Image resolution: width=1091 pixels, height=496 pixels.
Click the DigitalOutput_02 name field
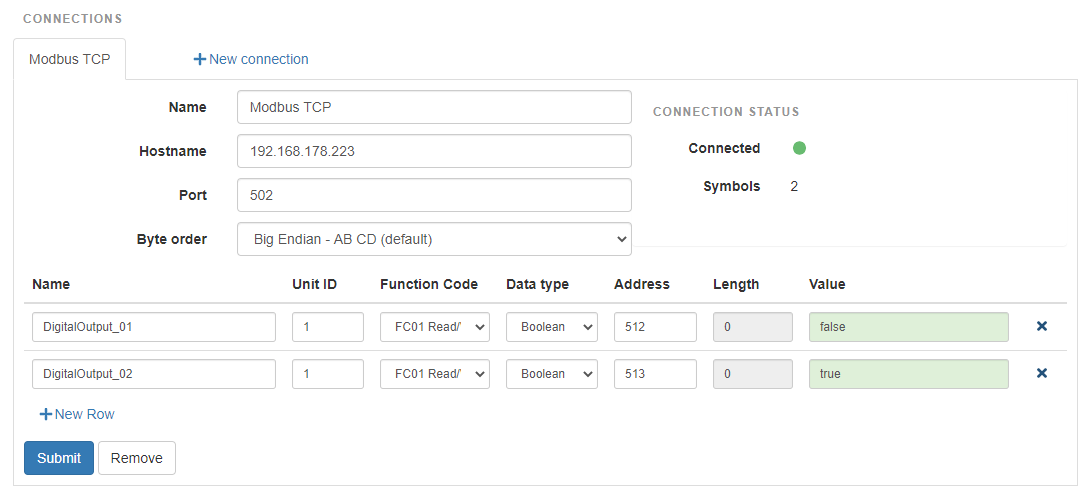click(x=154, y=373)
